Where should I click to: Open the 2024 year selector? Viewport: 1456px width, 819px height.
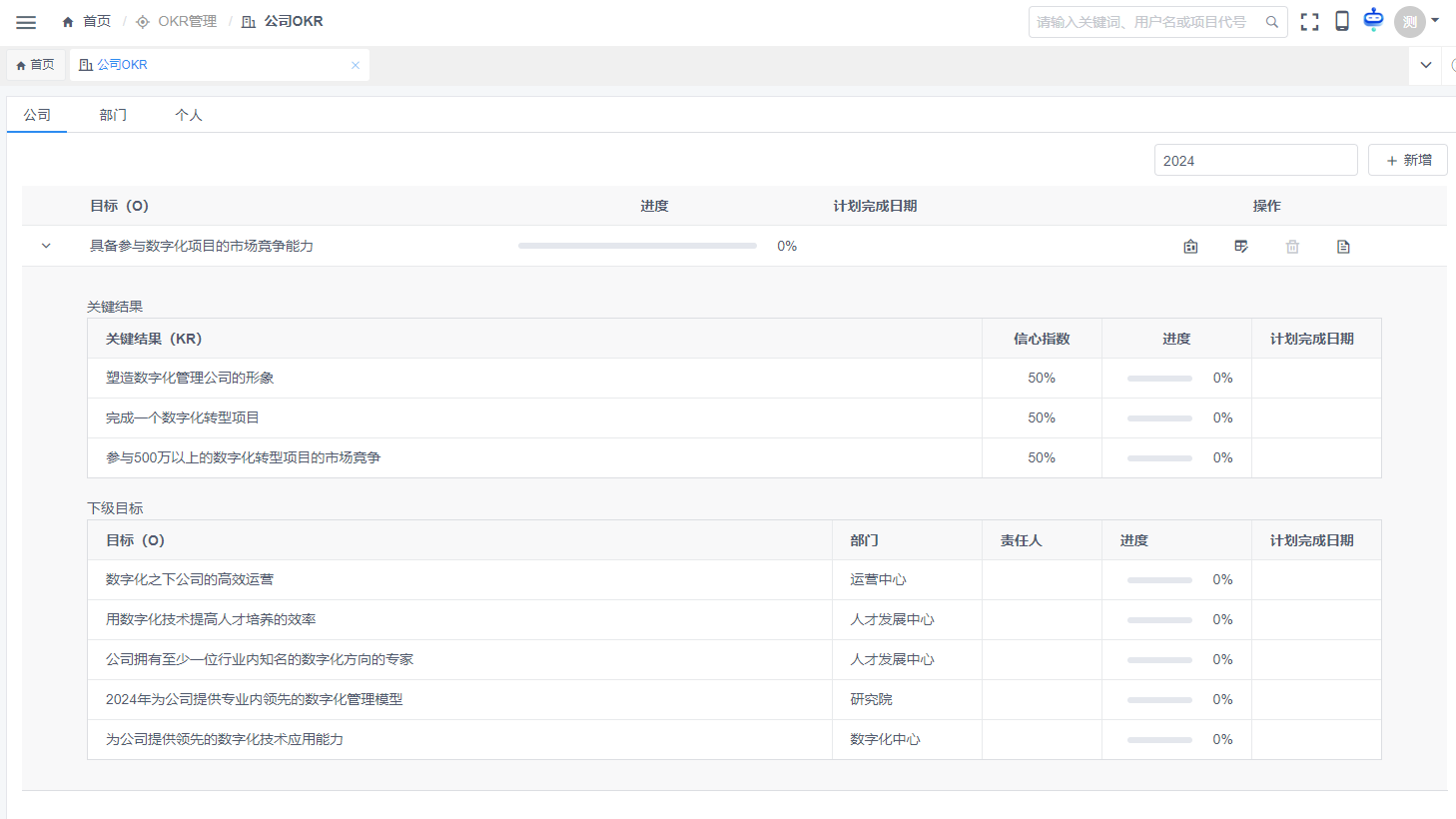(x=1255, y=161)
